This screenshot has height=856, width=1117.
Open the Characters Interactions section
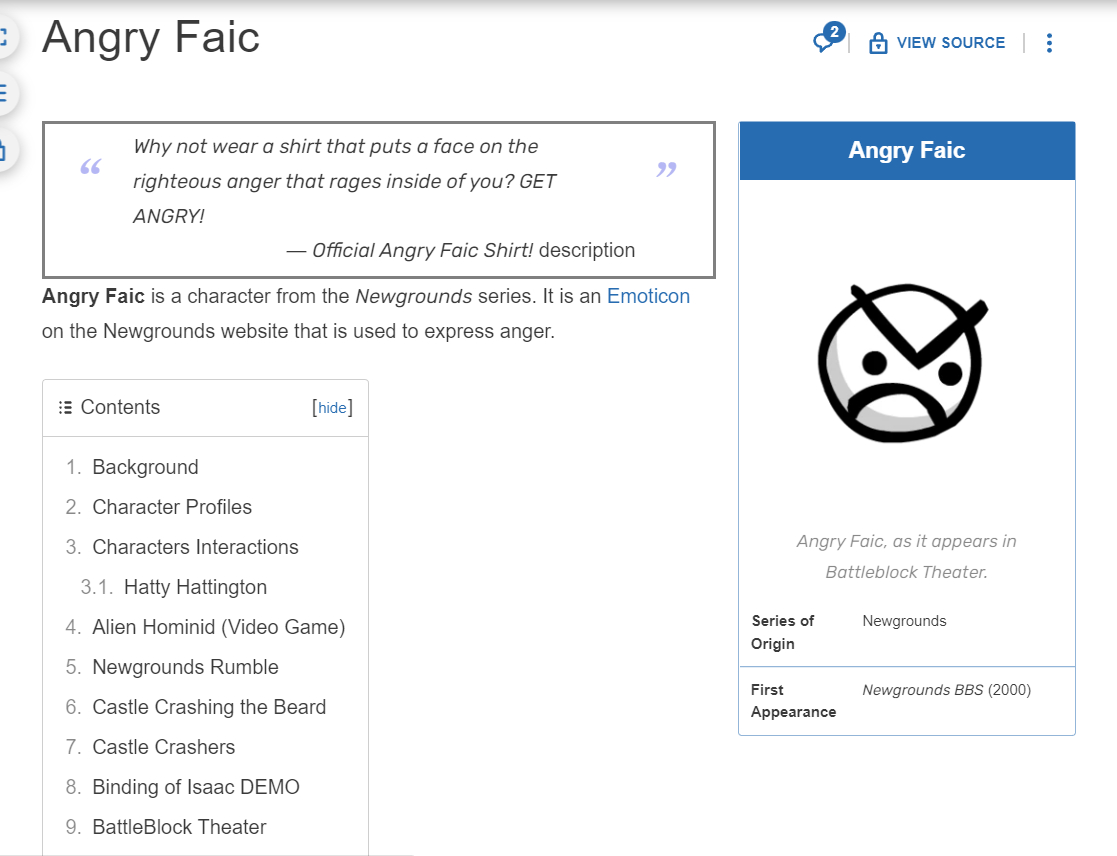click(x=195, y=547)
